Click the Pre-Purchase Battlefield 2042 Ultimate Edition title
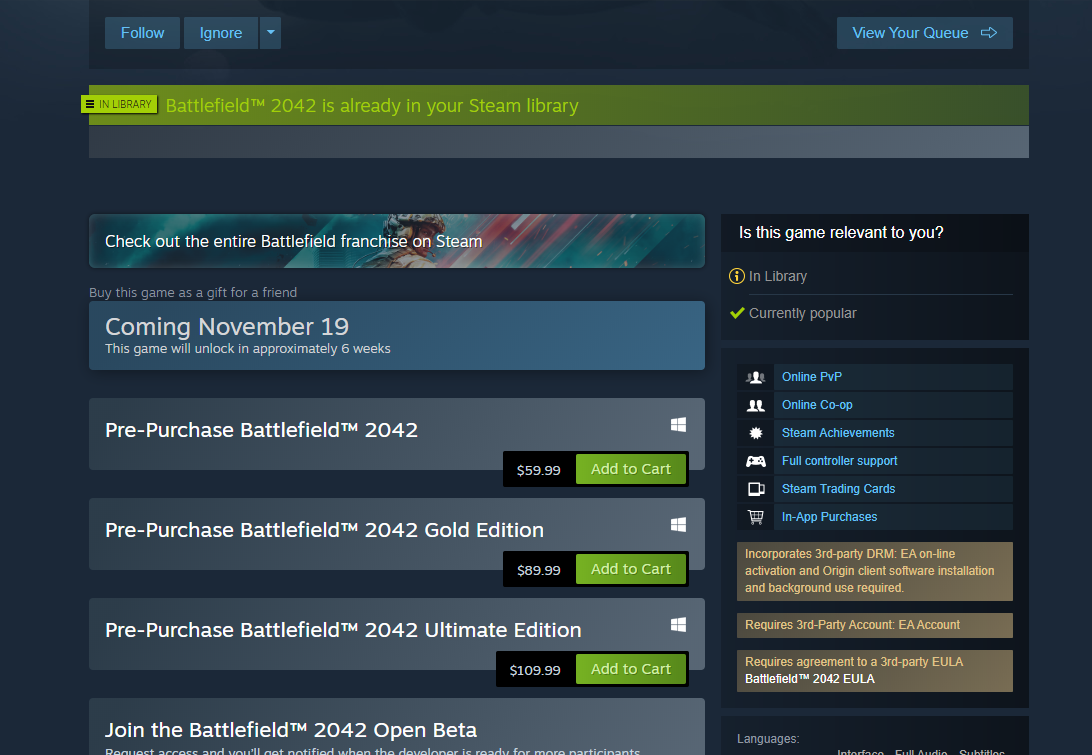1092x755 pixels. coord(343,630)
